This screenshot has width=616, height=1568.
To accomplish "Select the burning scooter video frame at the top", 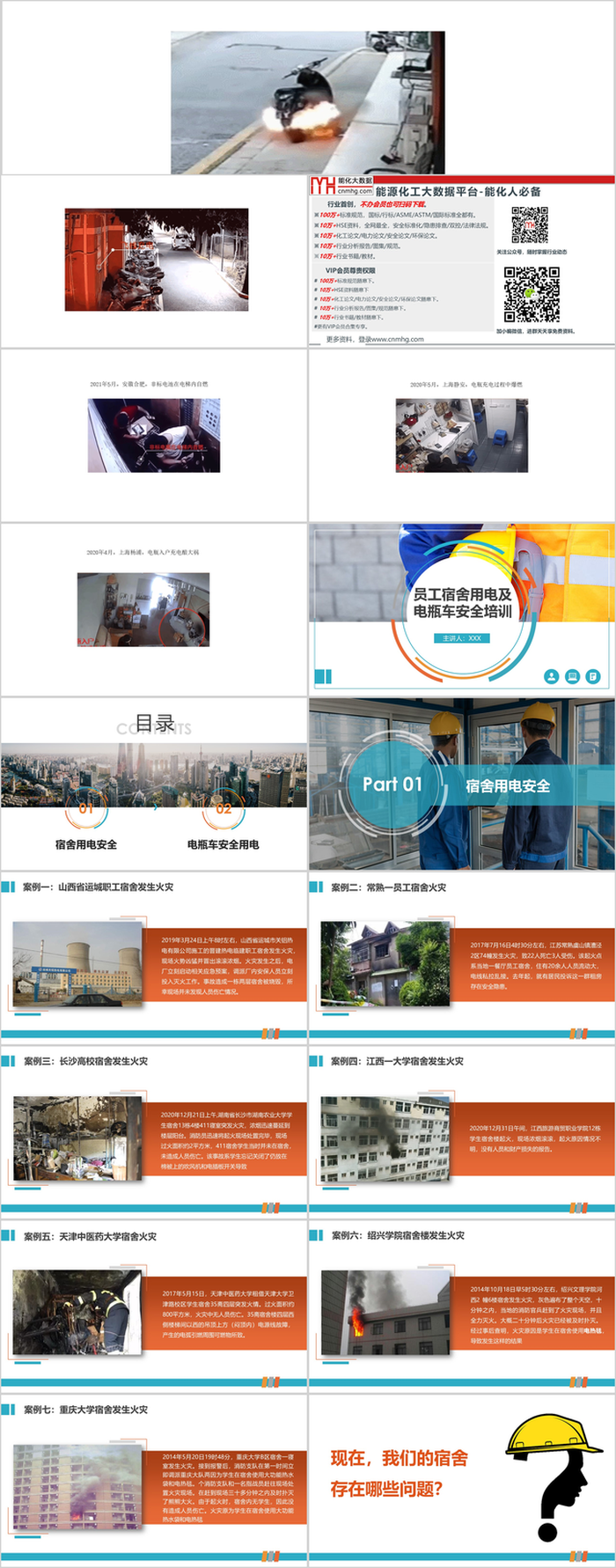I will coord(308,102).
